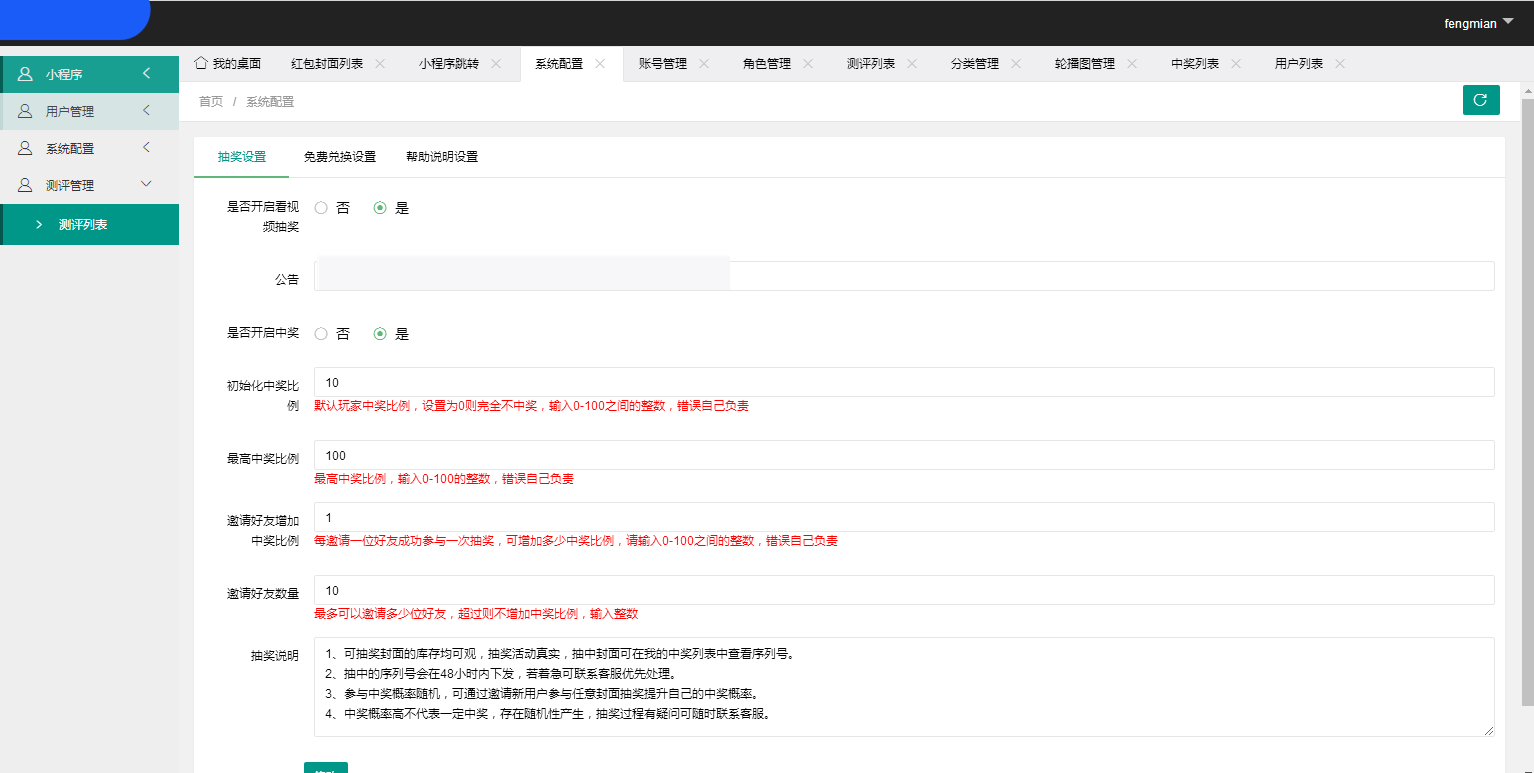Click the refresh icon on the right
This screenshot has width=1534, height=773.
click(x=1481, y=100)
